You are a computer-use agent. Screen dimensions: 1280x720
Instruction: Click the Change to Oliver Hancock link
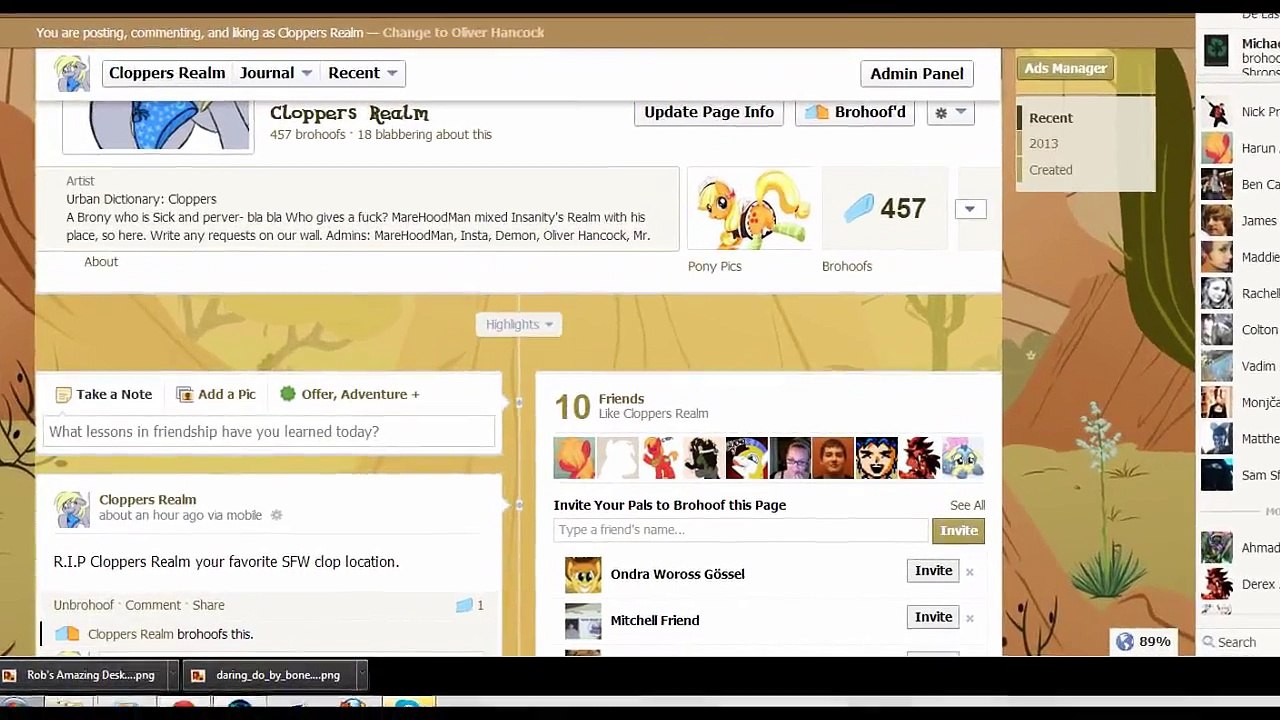click(x=463, y=33)
